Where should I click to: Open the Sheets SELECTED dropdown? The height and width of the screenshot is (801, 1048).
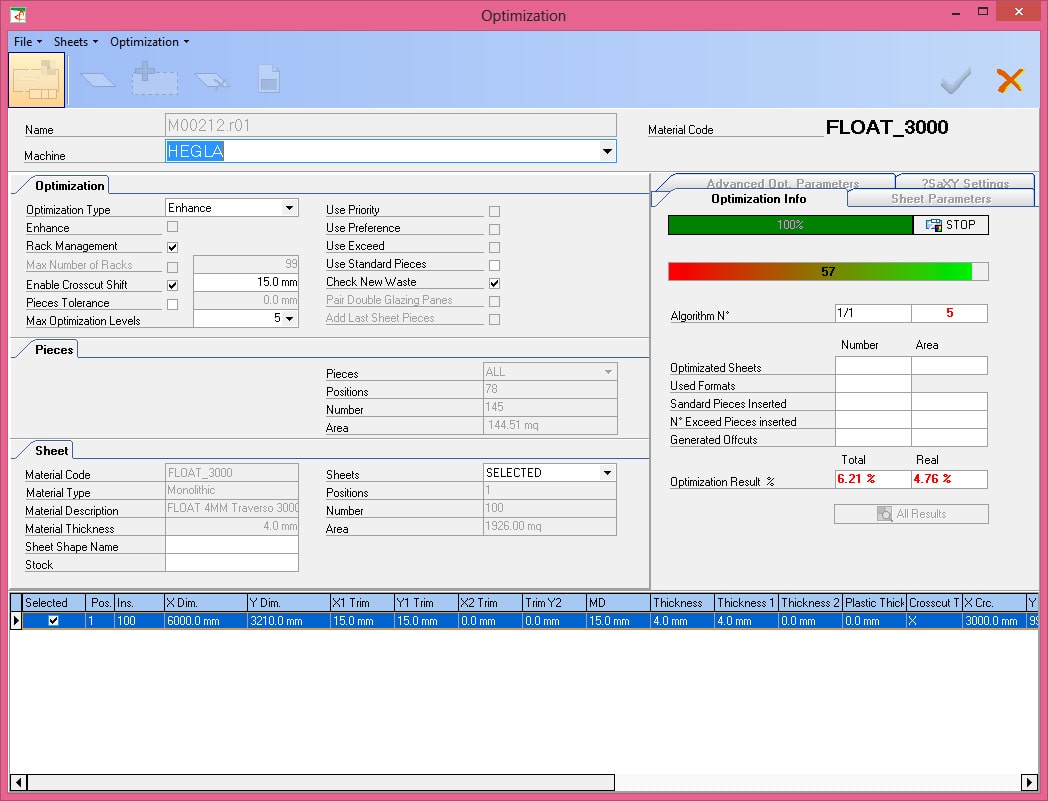click(607, 473)
